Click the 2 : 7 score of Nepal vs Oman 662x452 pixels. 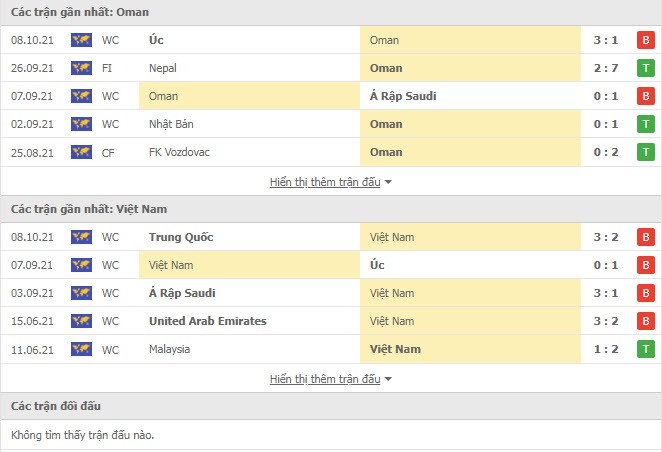[x=606, y=68]
